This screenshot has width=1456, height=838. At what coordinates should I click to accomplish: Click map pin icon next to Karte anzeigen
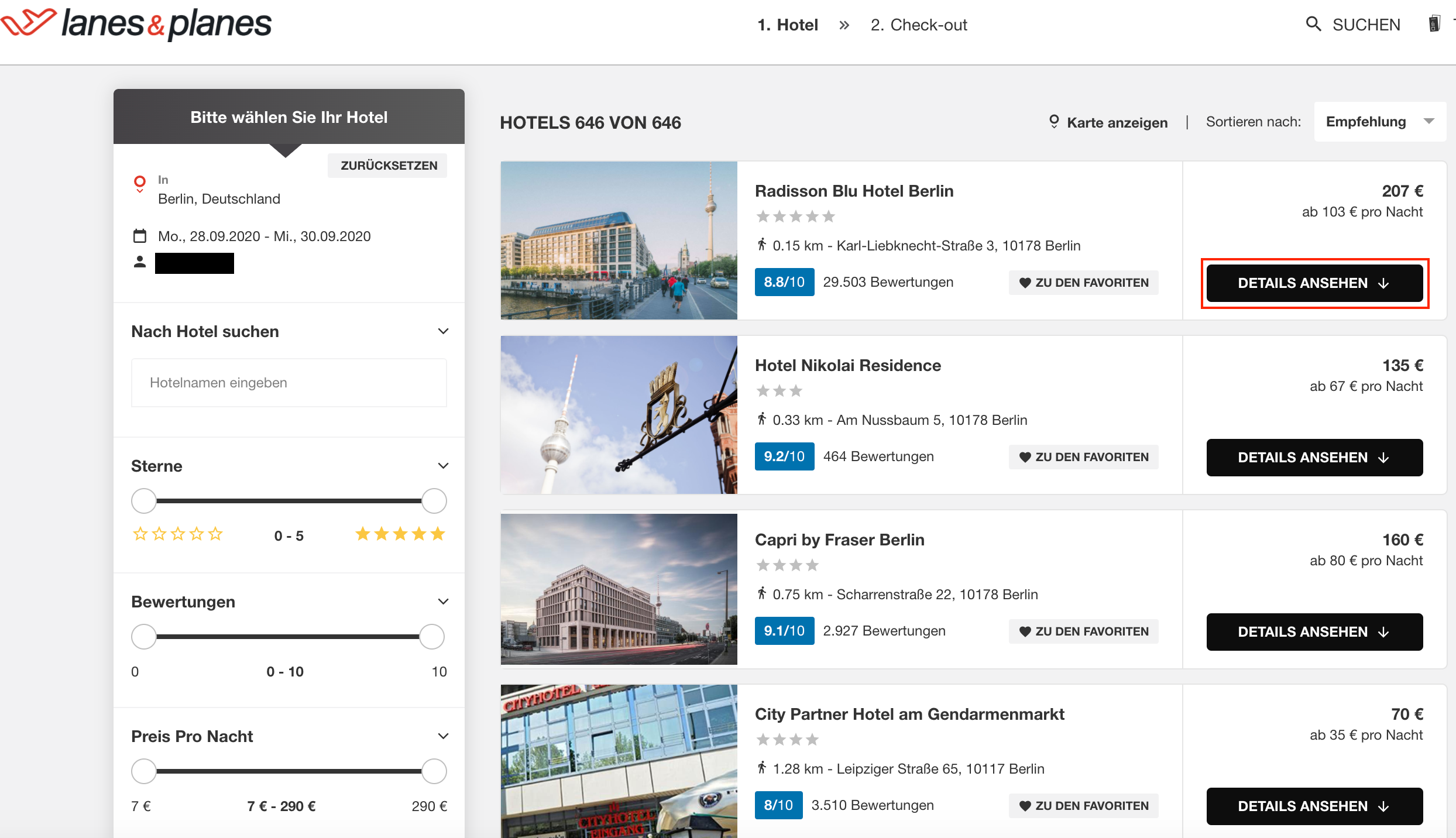coord(1054,122)
